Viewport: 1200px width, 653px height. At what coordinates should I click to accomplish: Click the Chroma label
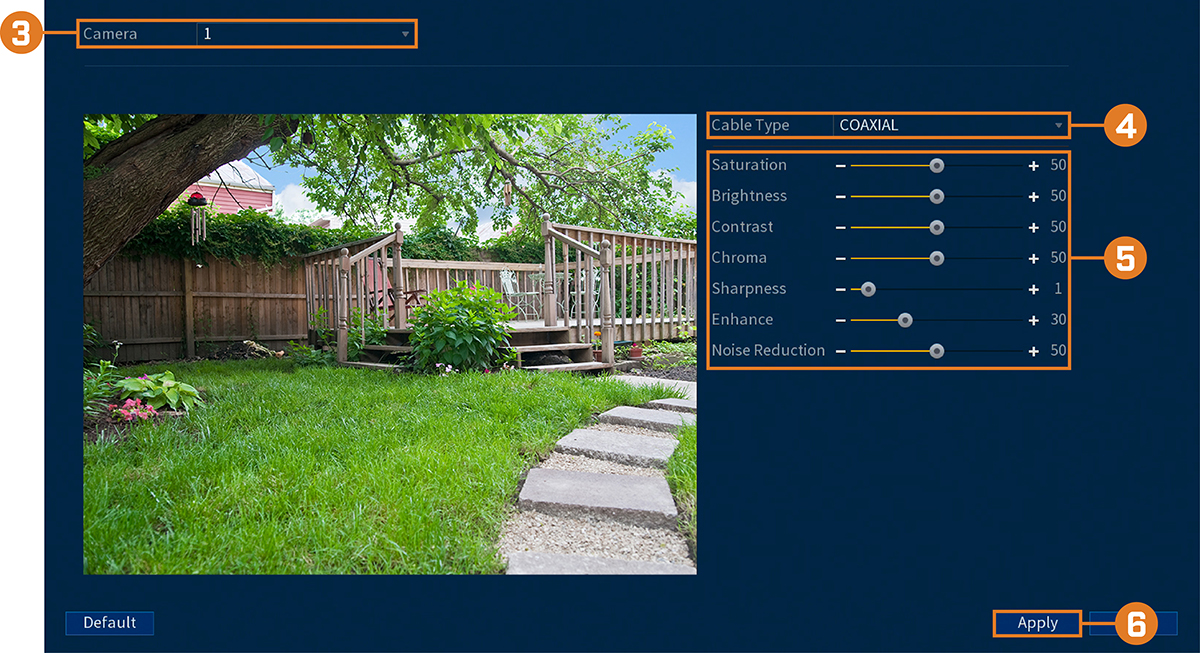click(739, 258)
